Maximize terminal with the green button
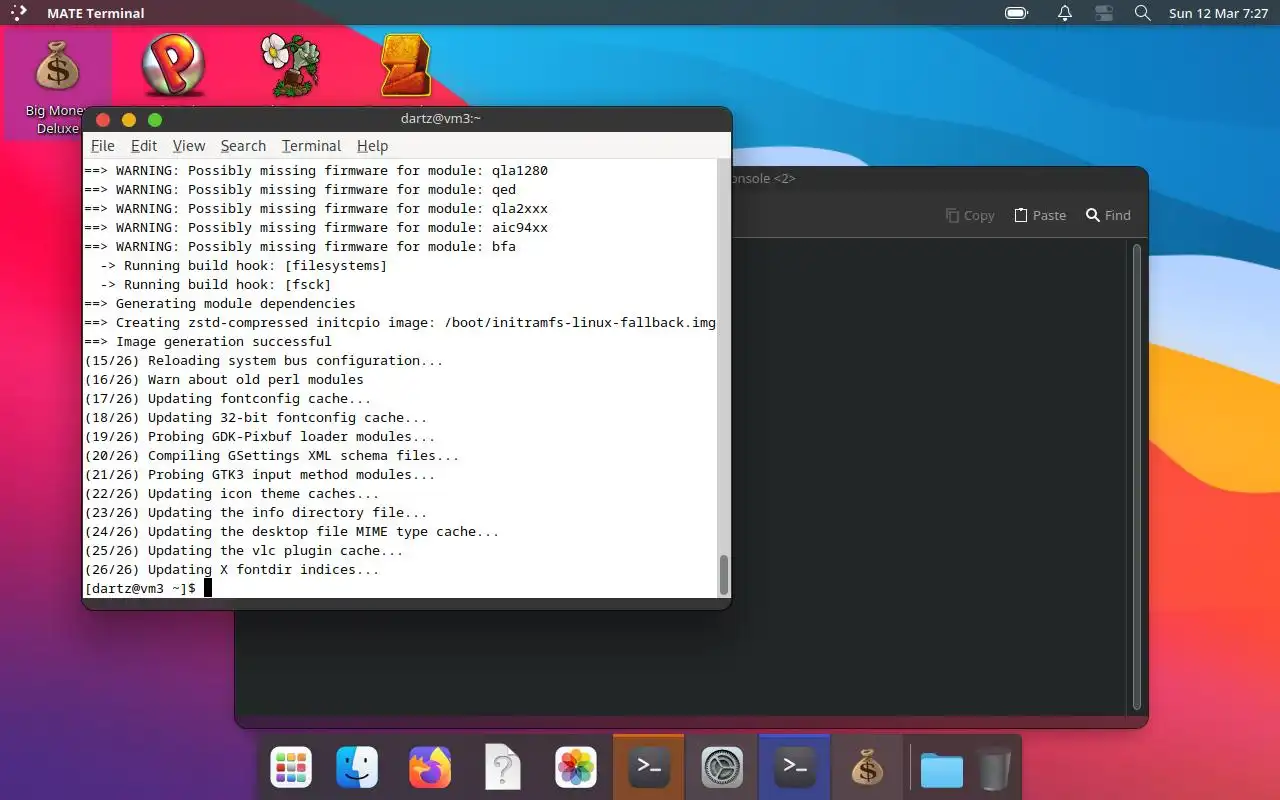1280x800 pixels. tap(155, 120)
